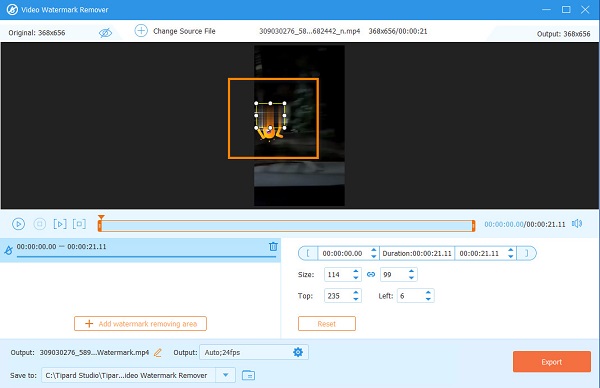Toggle the aspect ratio link icon
Viewport: 600px width, 388px height.
(x=371, y=274)
